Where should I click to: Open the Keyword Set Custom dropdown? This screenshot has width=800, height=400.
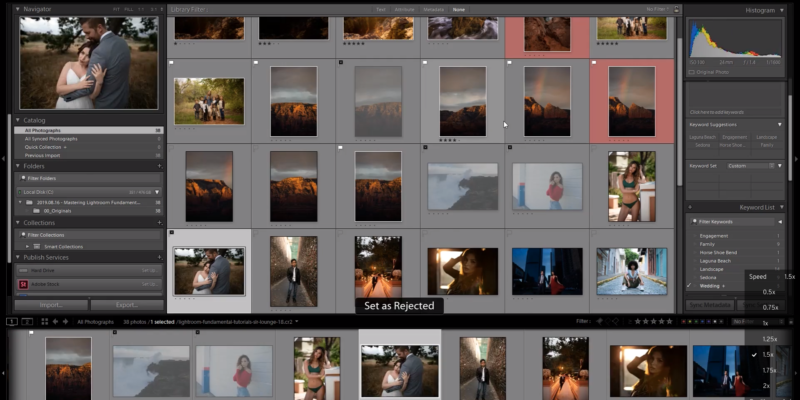pos(751,166)
